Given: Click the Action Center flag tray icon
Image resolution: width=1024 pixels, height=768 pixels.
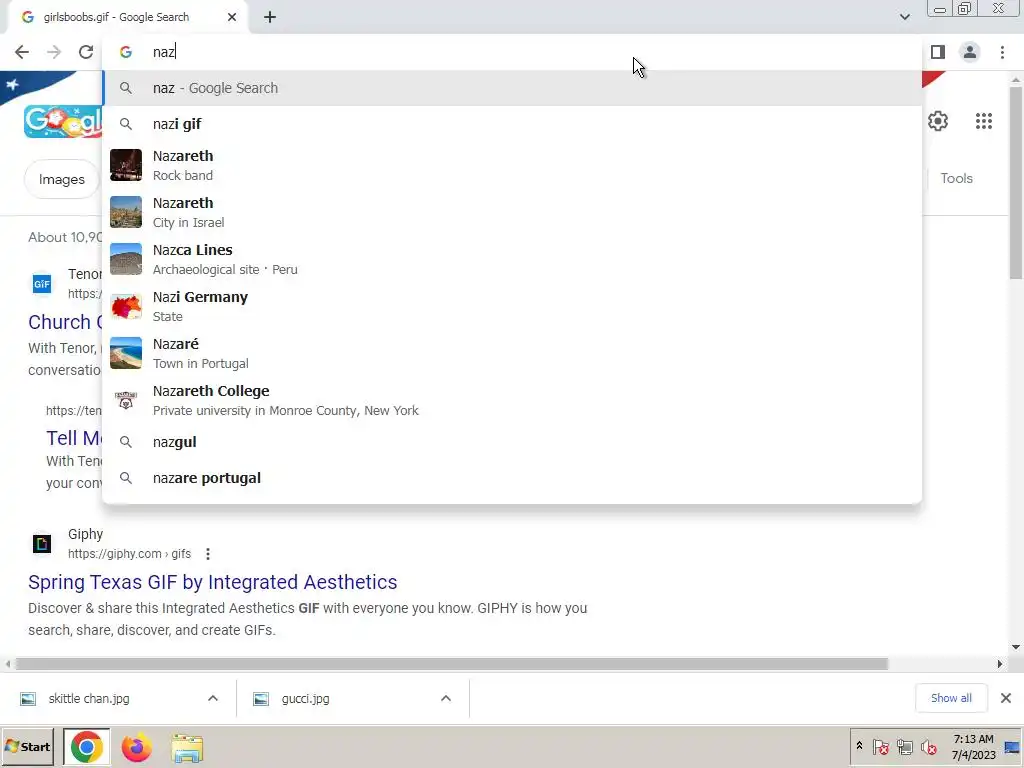Looking at the screenshot, I should (880, 746).
